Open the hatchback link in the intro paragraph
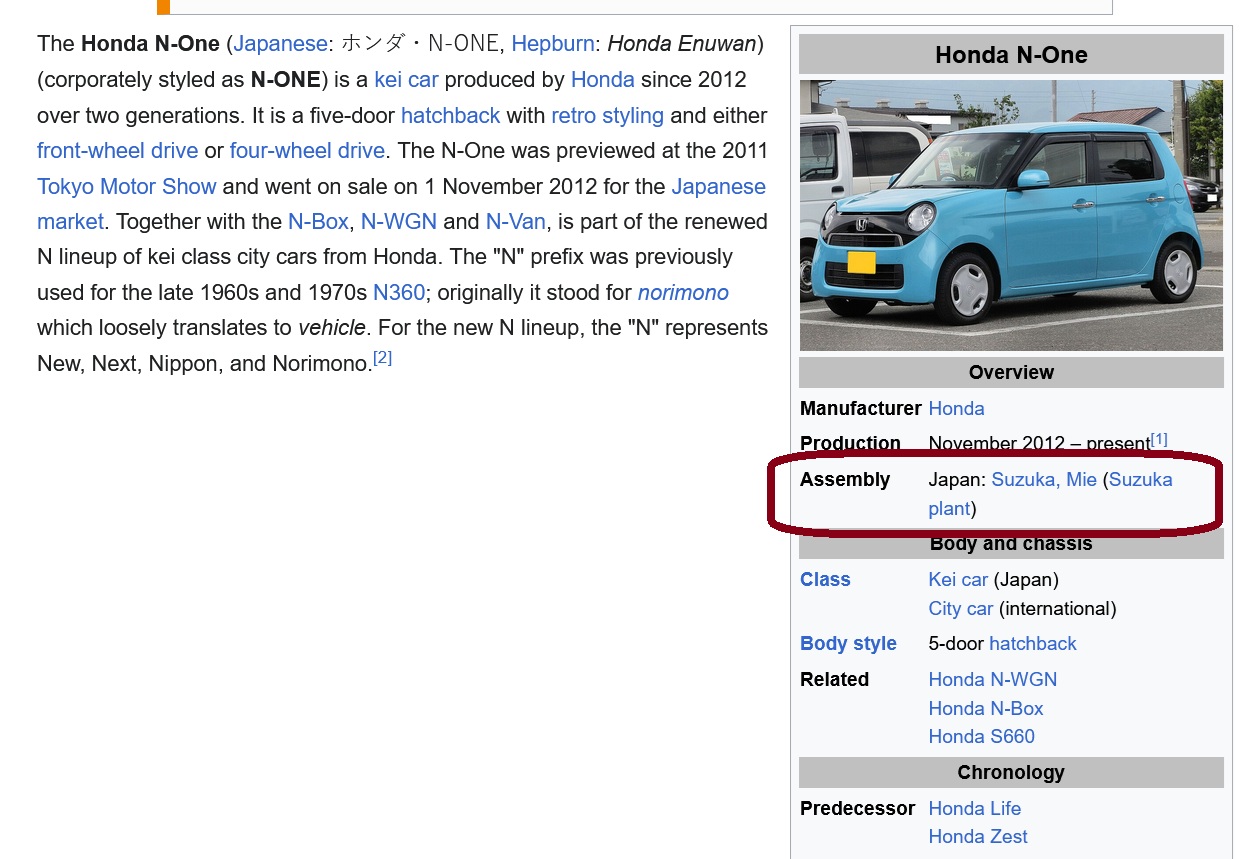1251x859 pixels. pyautogui.click(x=450, y=115)
